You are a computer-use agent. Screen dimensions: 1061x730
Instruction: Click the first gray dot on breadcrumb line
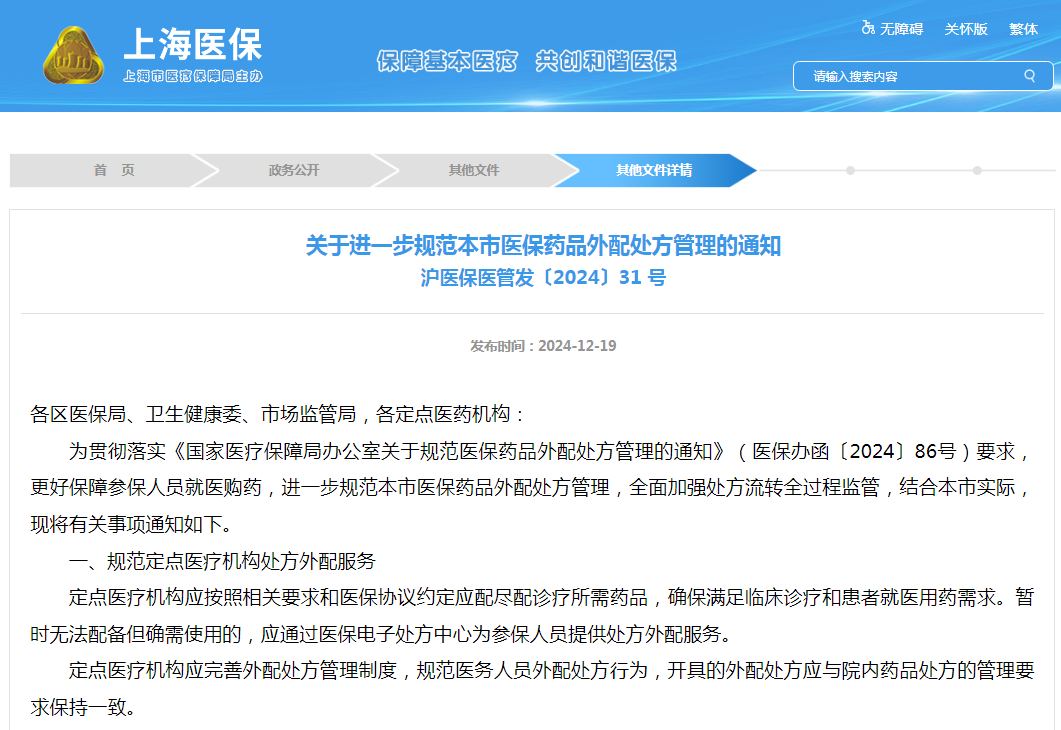(850, 170)
